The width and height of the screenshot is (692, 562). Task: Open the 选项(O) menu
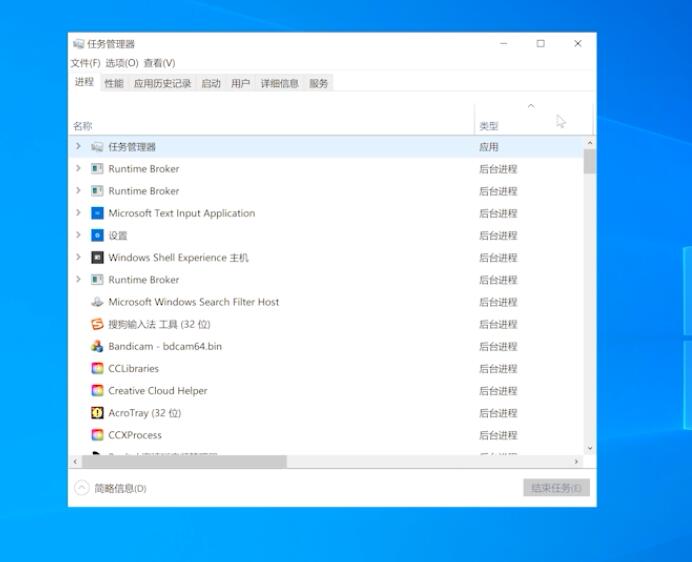[122, 63]
